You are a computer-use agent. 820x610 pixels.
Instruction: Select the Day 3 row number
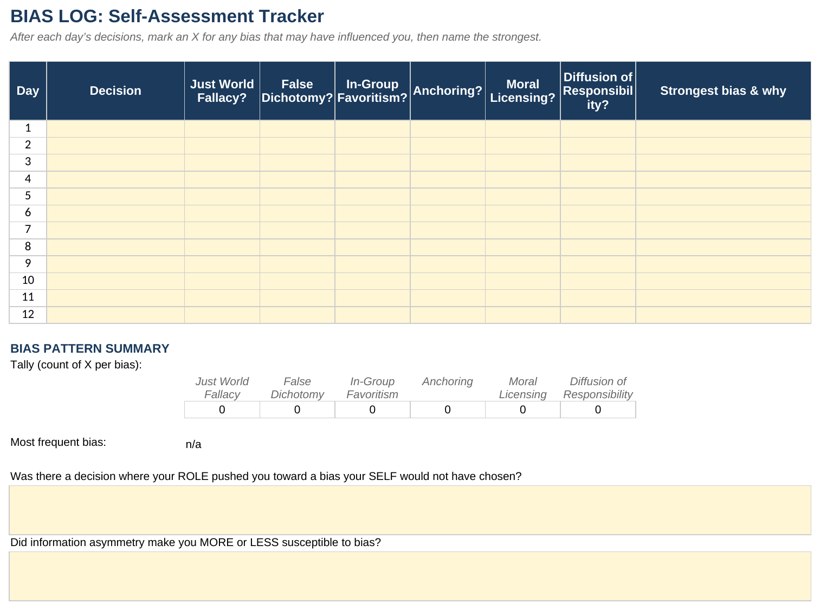click(28, 162)
